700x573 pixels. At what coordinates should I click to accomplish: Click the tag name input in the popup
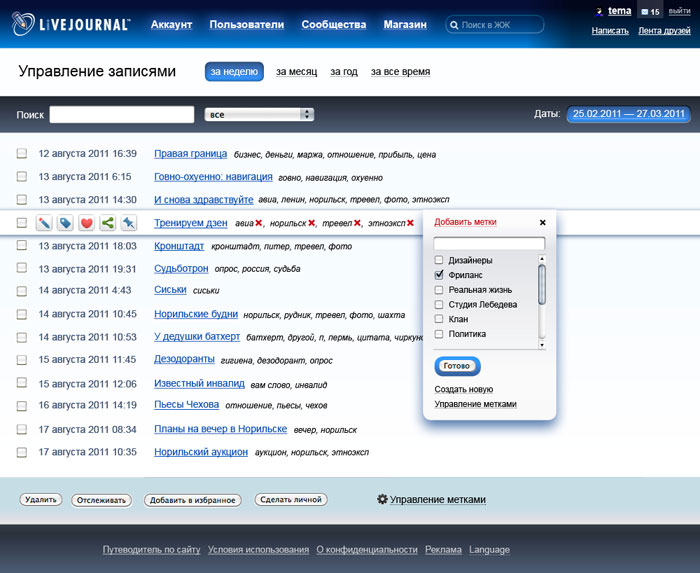pos(489,244)
